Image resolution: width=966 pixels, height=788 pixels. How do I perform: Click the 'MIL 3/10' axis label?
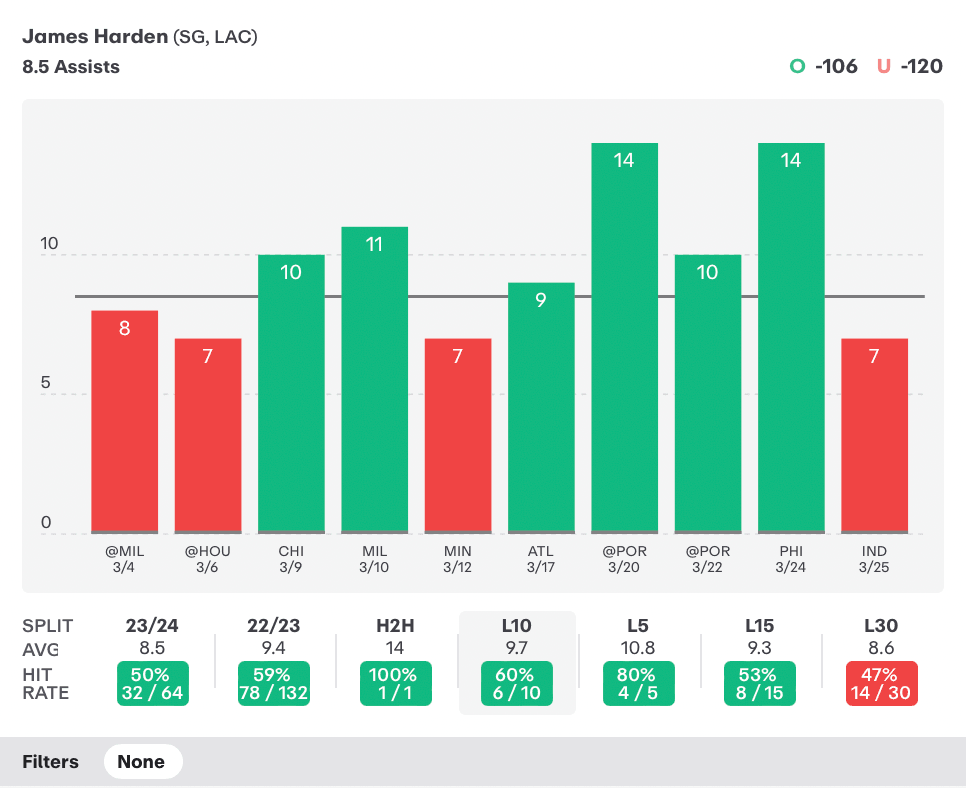coord(375,559)
